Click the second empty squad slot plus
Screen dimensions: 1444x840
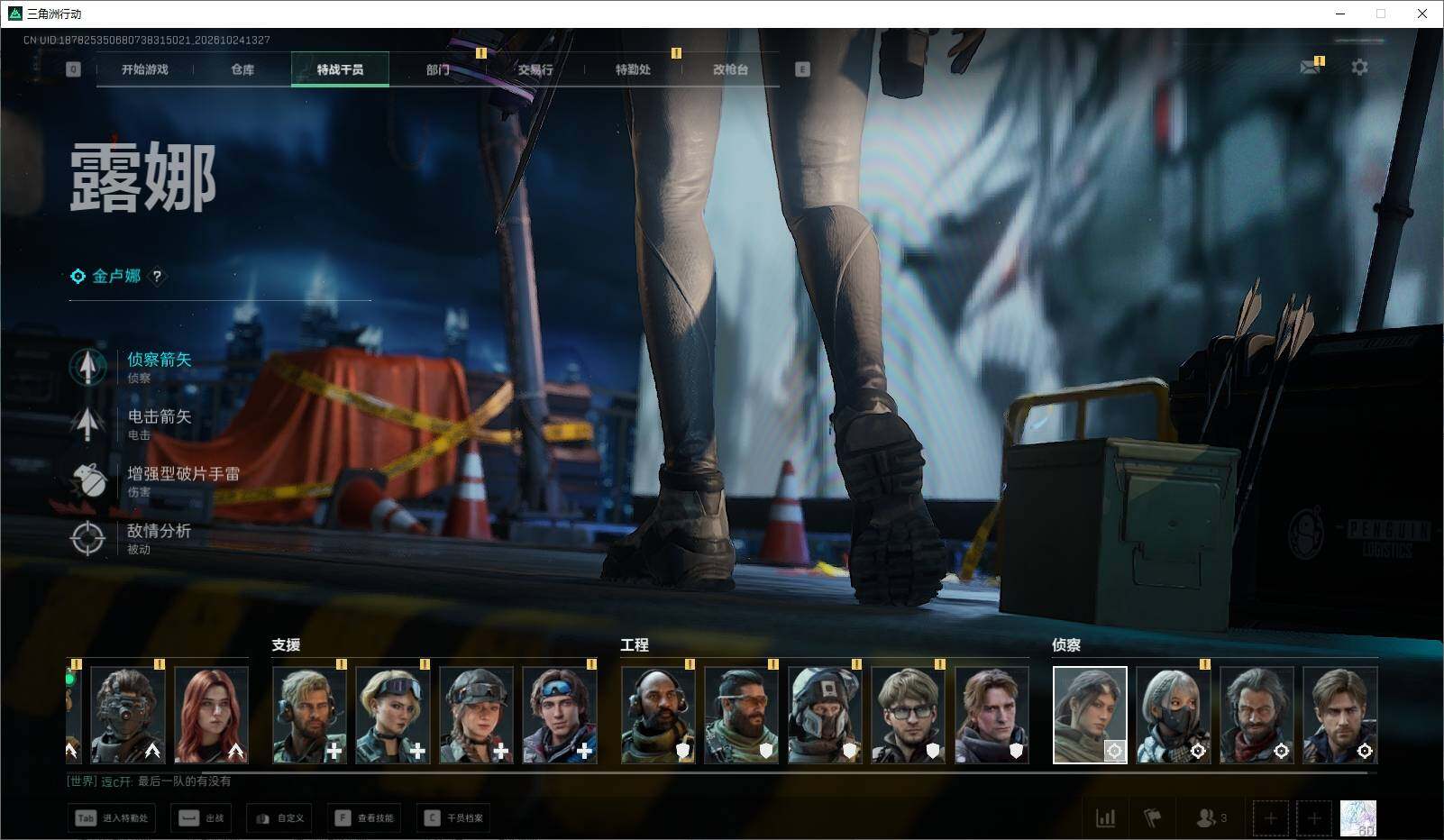coord(1314,818)
